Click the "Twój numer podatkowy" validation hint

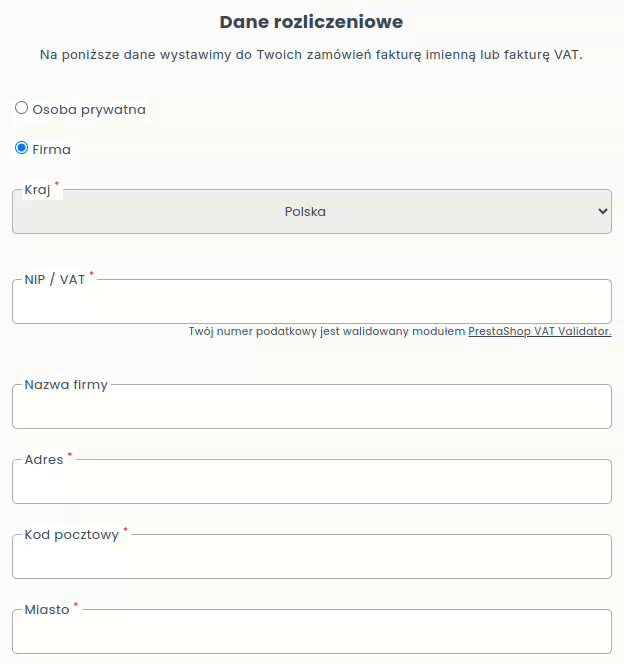pyautogui.click(x=327, y=331)
